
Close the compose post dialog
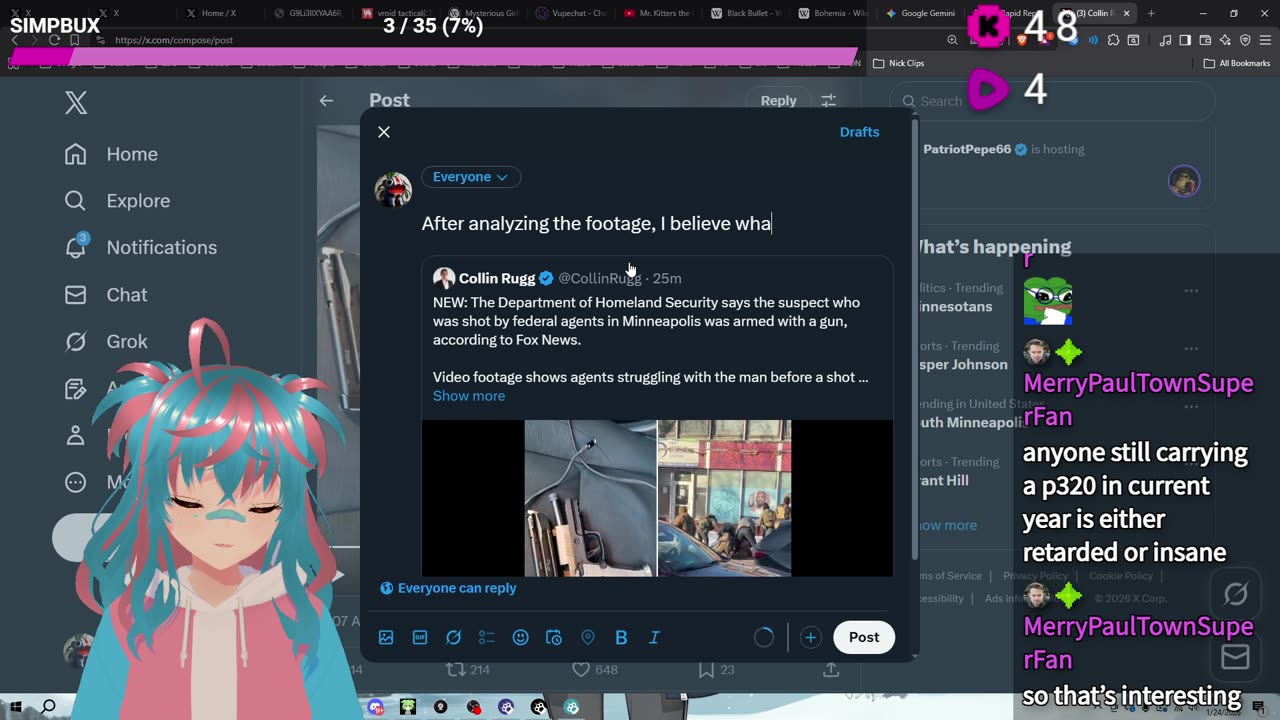[x=384, y=132]
